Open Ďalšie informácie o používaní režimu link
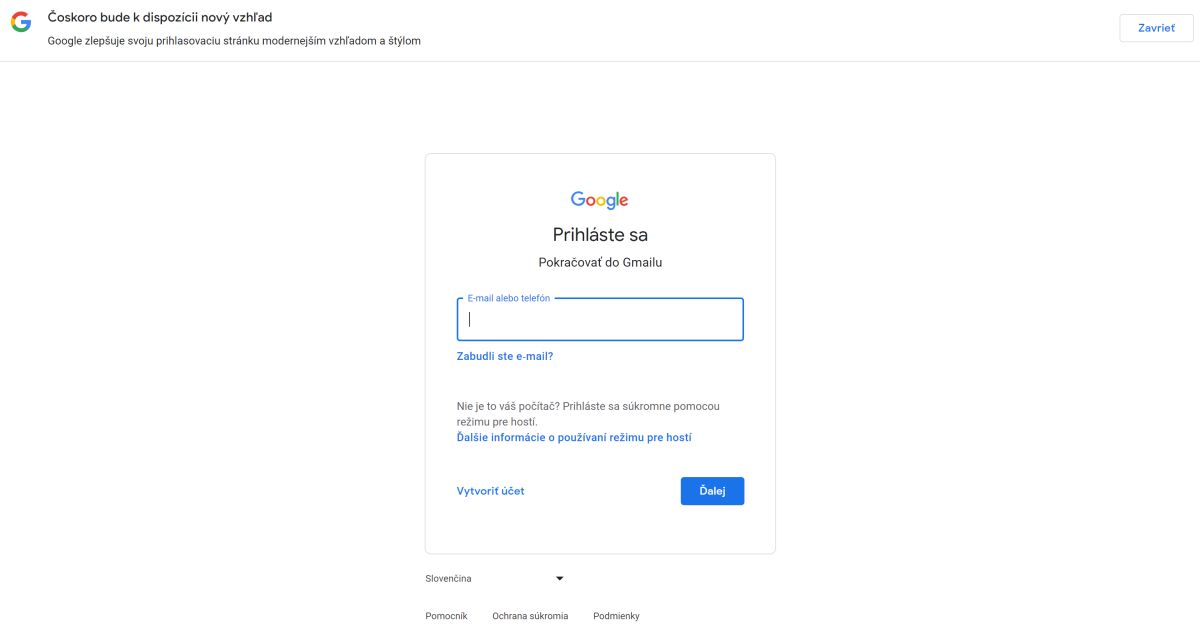Screen dimensions: 1200x643 point(574,437)
